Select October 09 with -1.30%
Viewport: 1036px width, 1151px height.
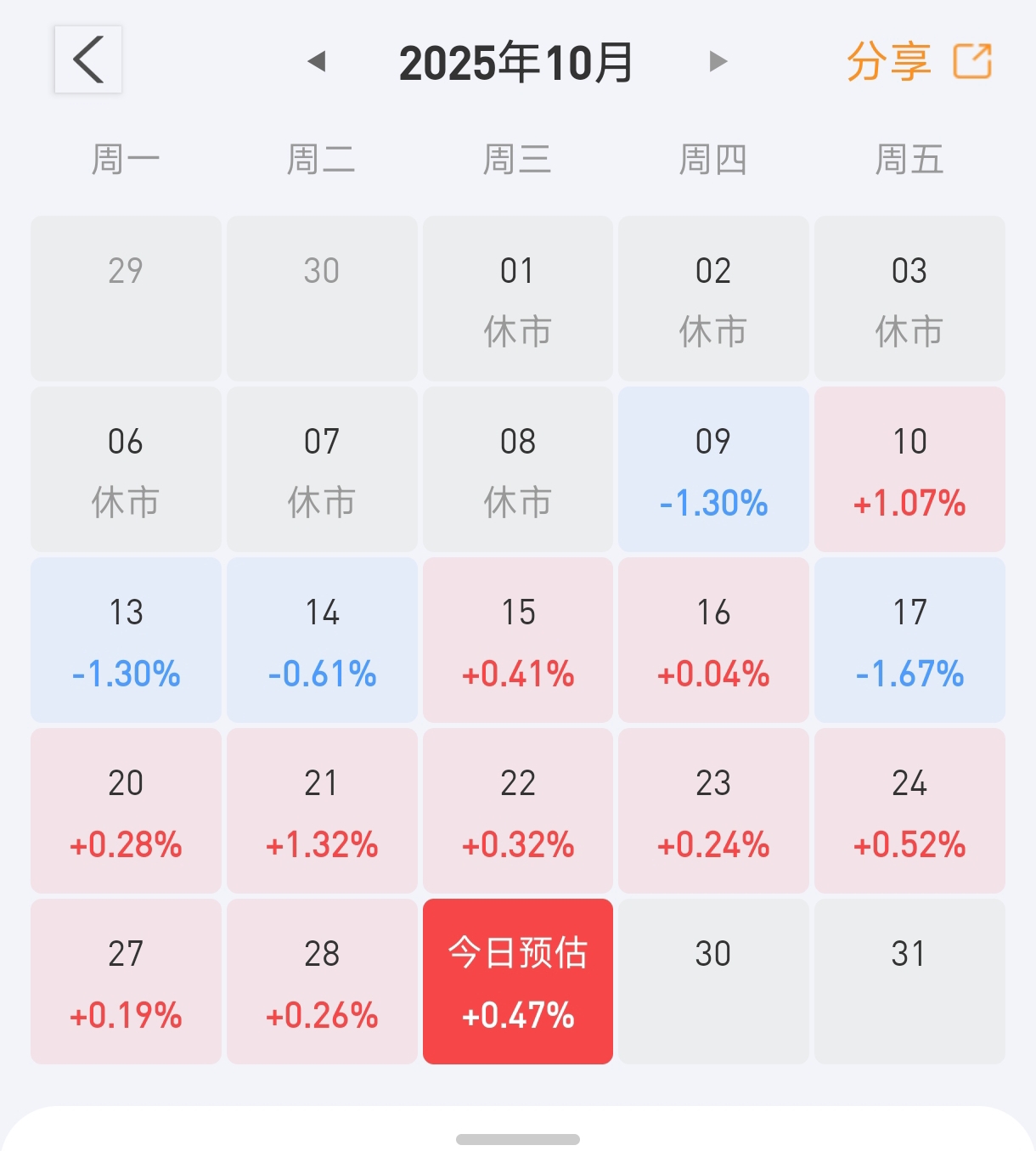pyautogui.click(x=713, y=470)
